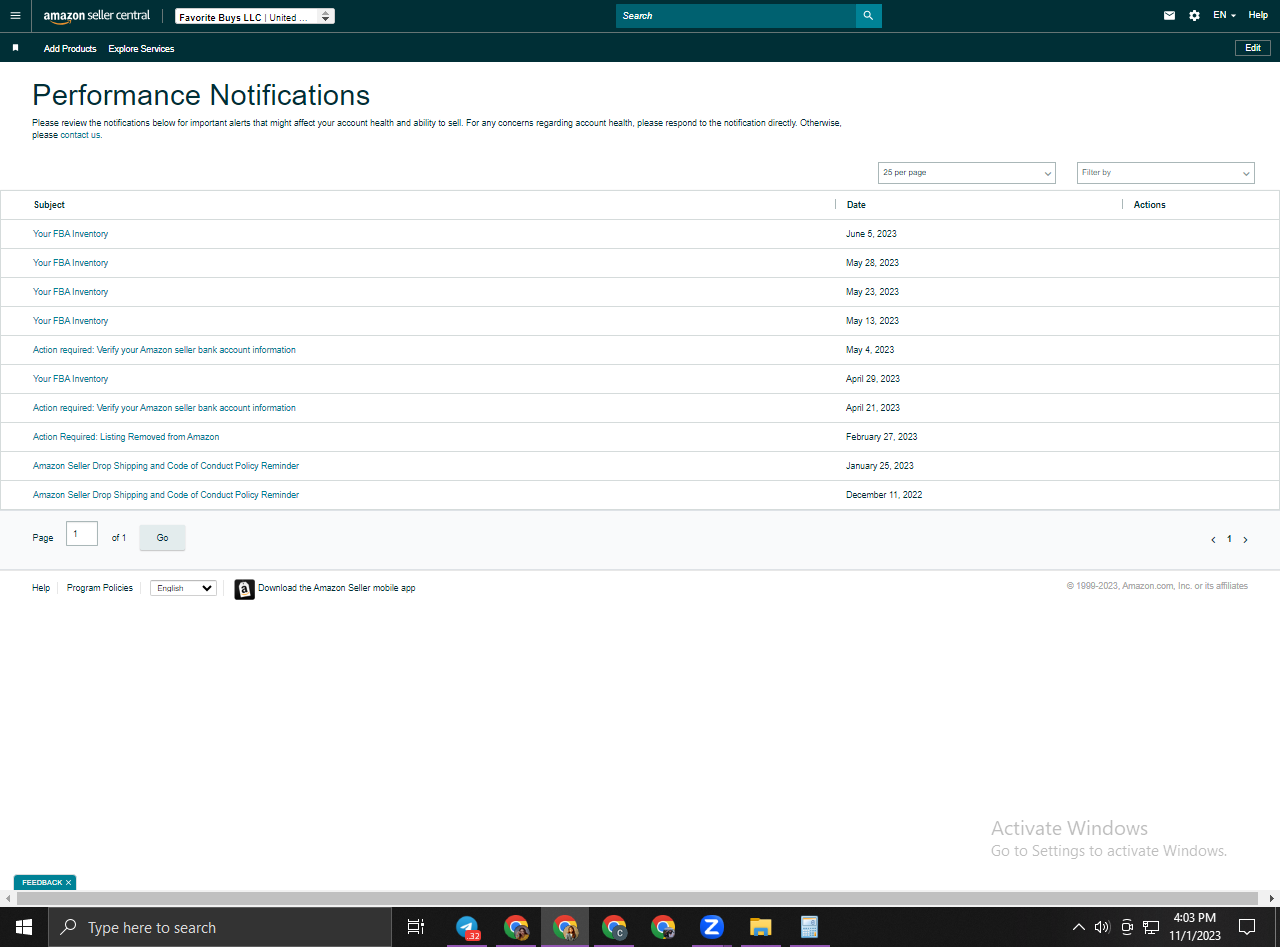Viewport: 1280px width, 947px height.
Task: Open FBA Inventory notification from May 28, 2023
Action: coord(70,263)
